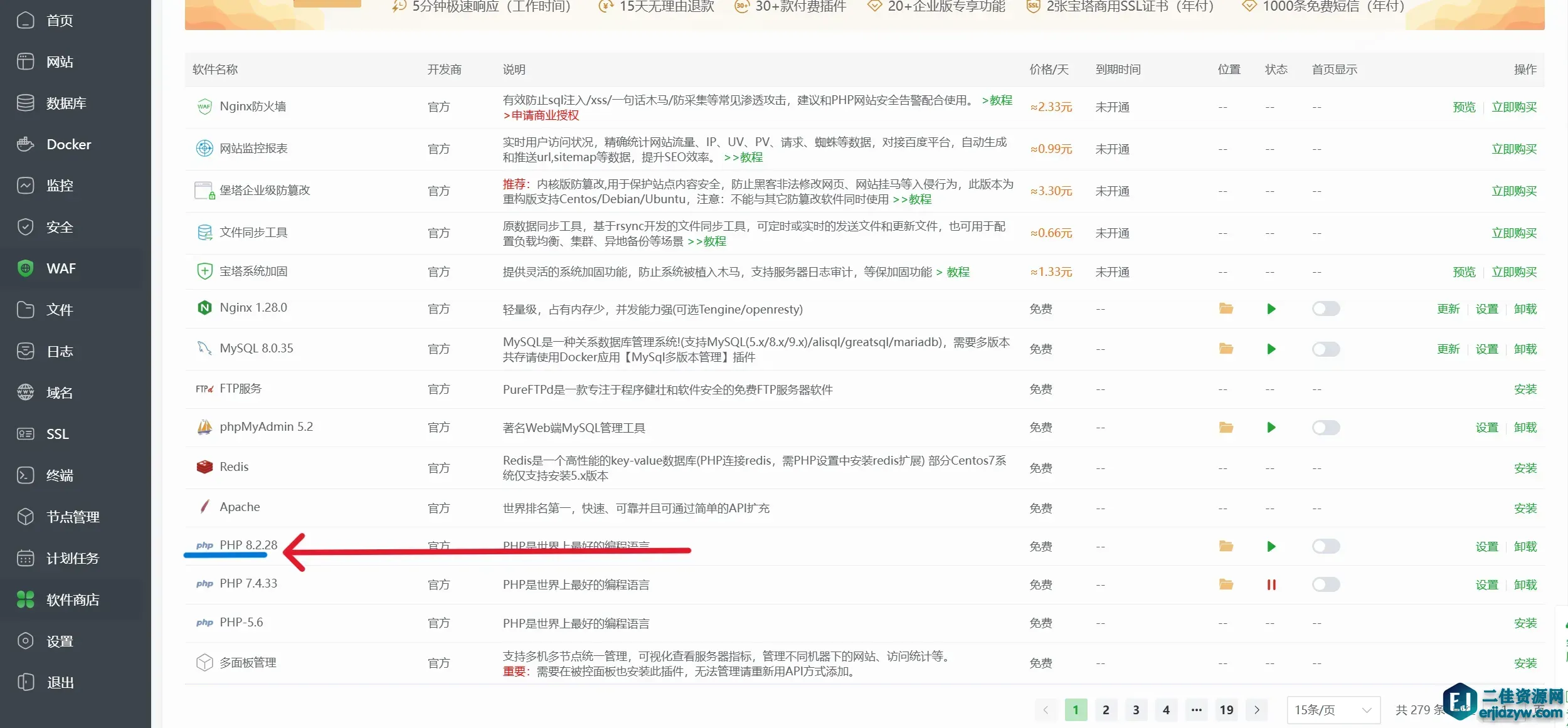The image size is (1568, 728).
Task: Go to next page with right chevron
Action: (1256, 710)
